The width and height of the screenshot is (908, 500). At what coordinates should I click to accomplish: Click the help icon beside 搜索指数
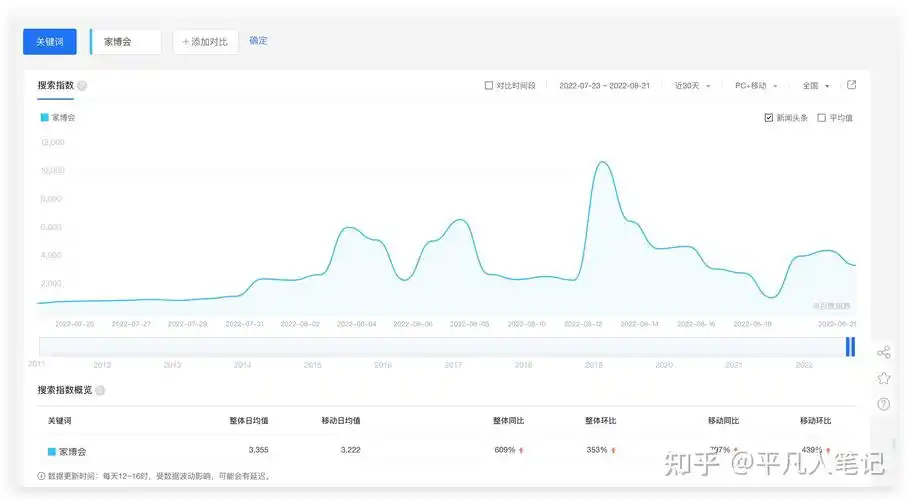(x=82, y=86)
